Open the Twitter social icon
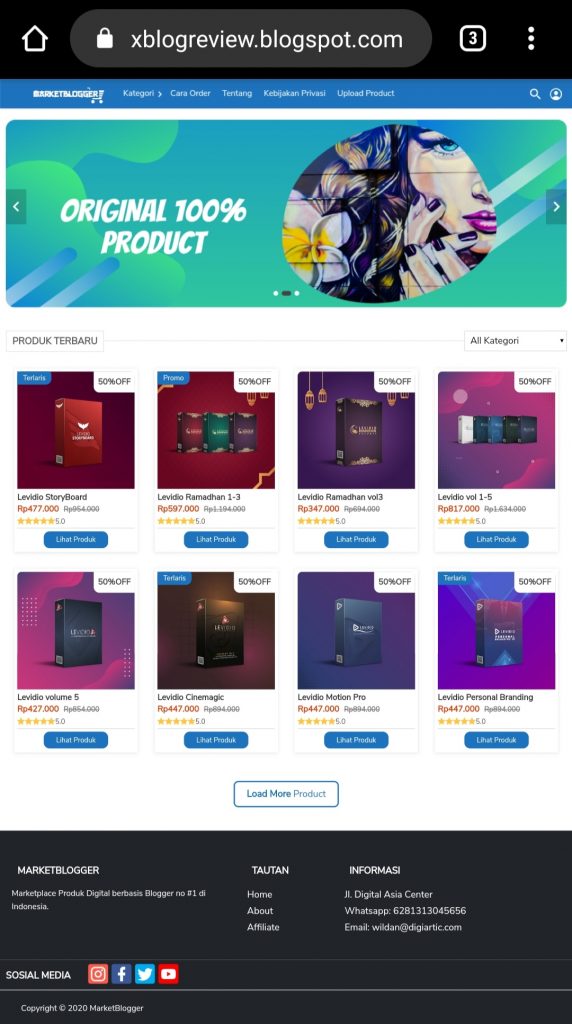 (145, 974)
